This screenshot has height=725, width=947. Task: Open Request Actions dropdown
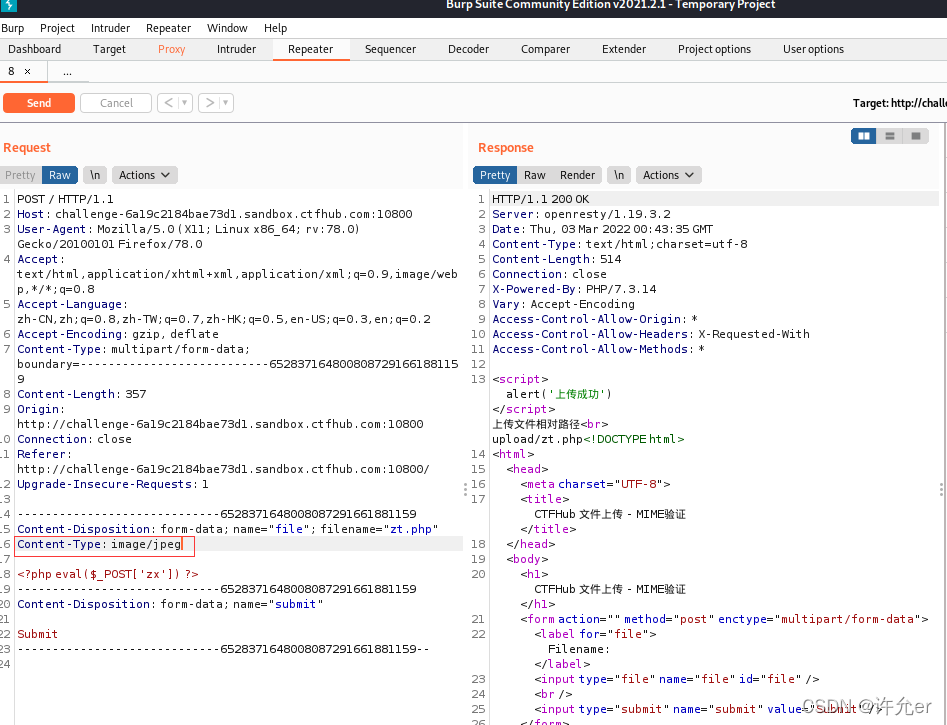pyautogui.click(x=144, y=175)
